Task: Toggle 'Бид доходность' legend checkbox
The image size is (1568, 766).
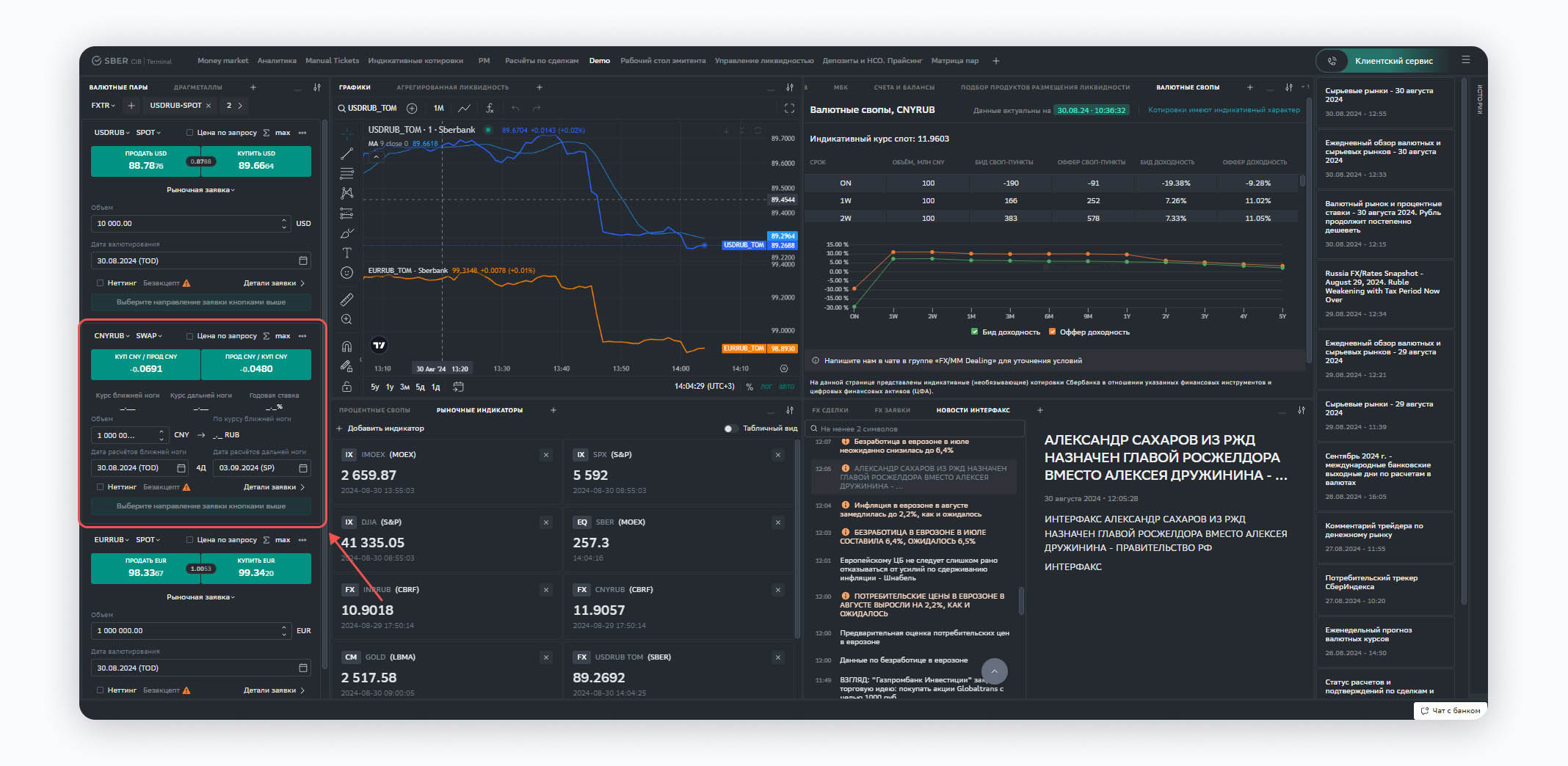Action: [x=974, y=332]
